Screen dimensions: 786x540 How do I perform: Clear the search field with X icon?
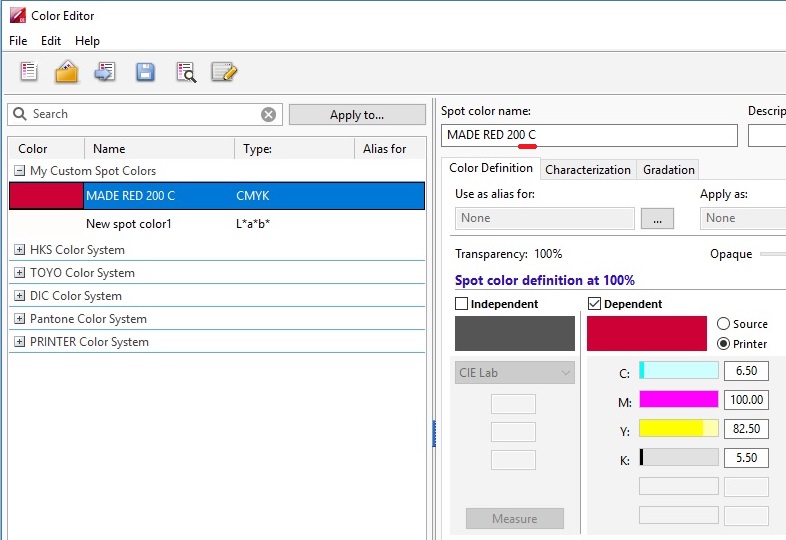268,114
